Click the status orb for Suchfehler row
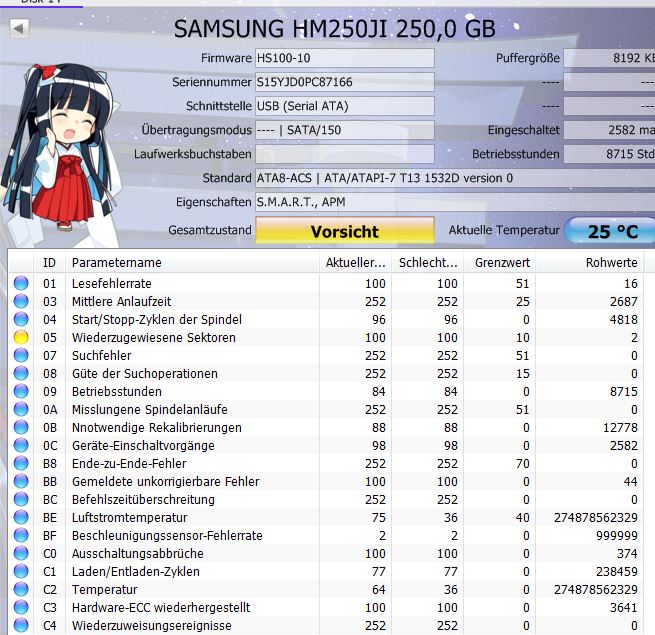 pos(21,355)
